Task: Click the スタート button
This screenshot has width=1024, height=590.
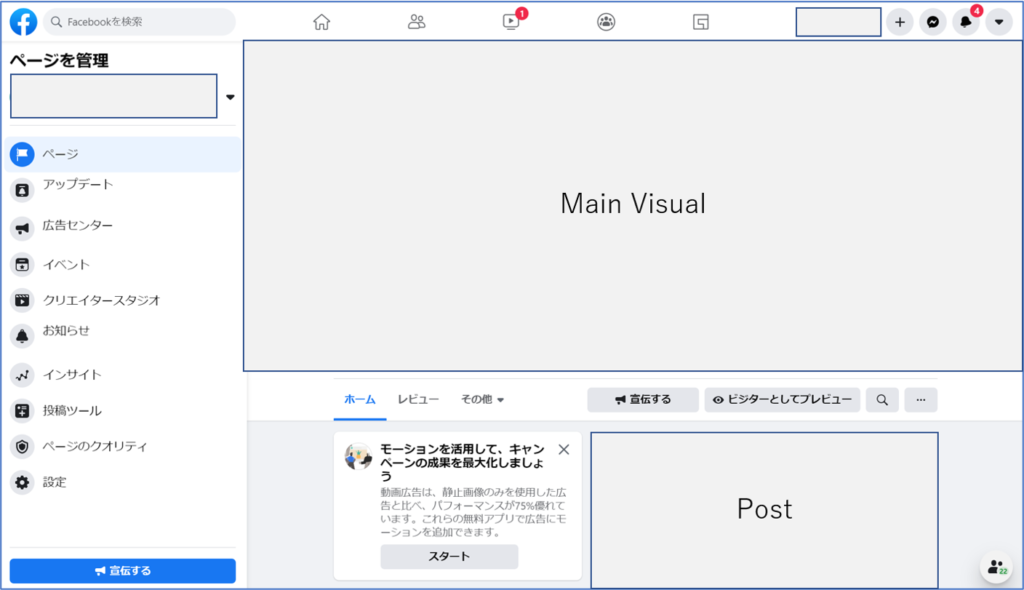Action: click(x=449, y=556)
